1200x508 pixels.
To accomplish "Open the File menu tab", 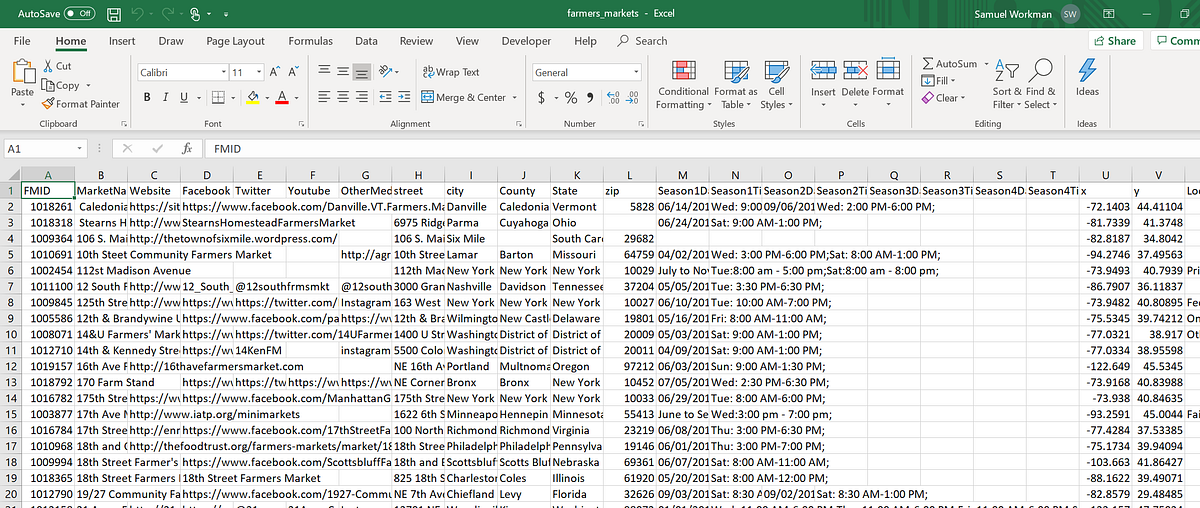I will click(x=22, y=41).
